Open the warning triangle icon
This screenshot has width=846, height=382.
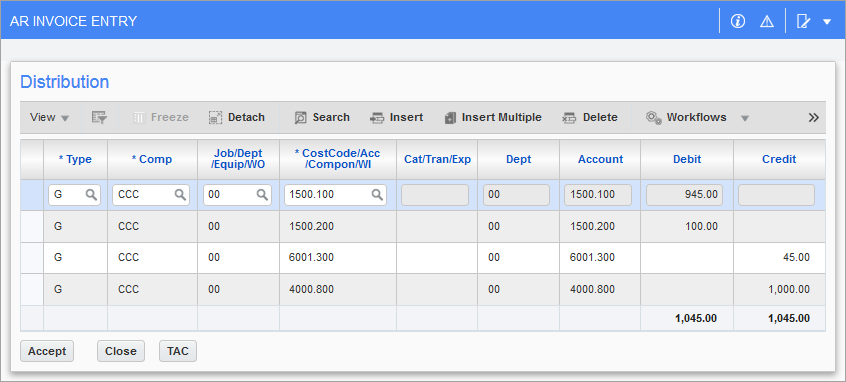point(767,21)
